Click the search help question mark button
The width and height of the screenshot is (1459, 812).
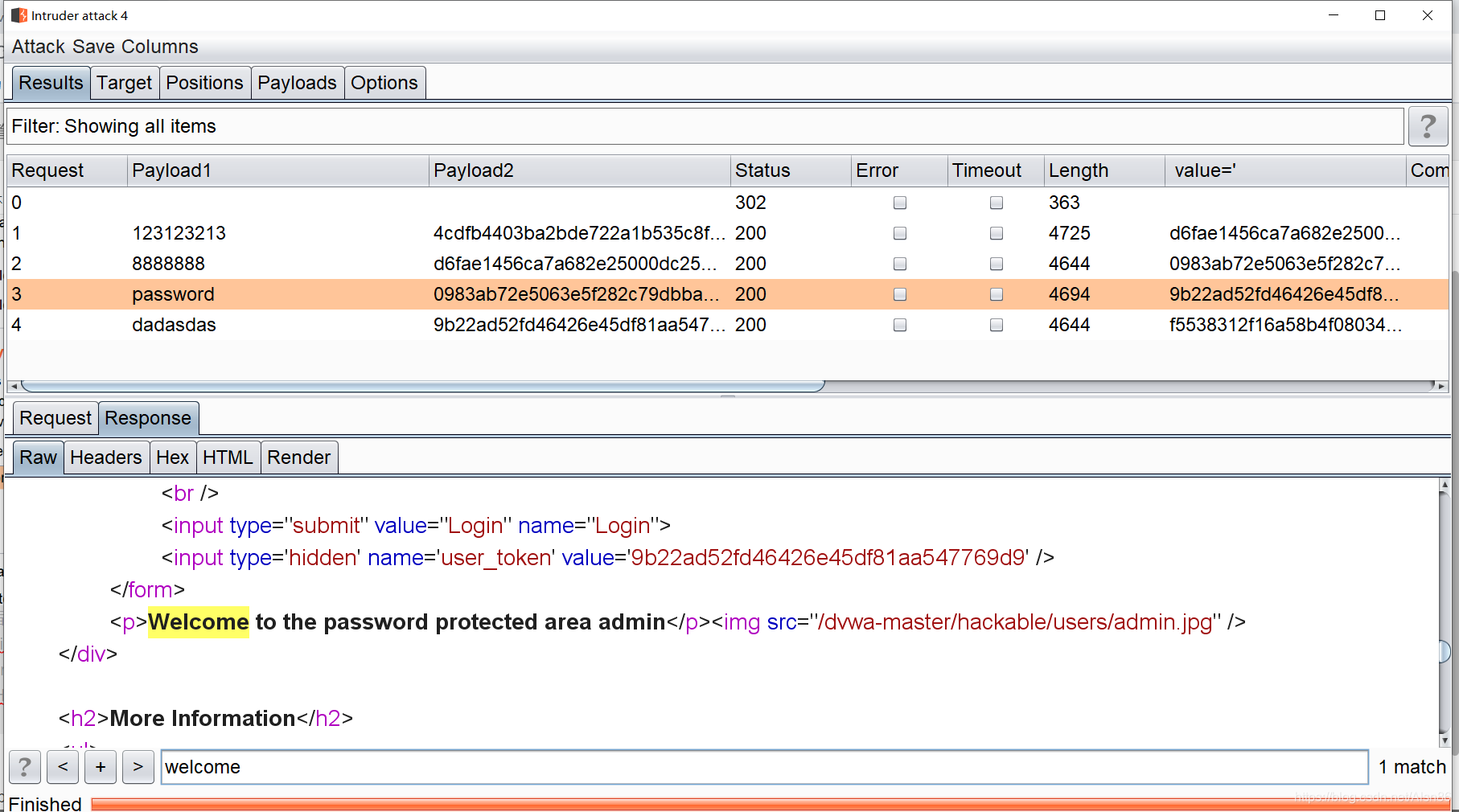(25, 767)
